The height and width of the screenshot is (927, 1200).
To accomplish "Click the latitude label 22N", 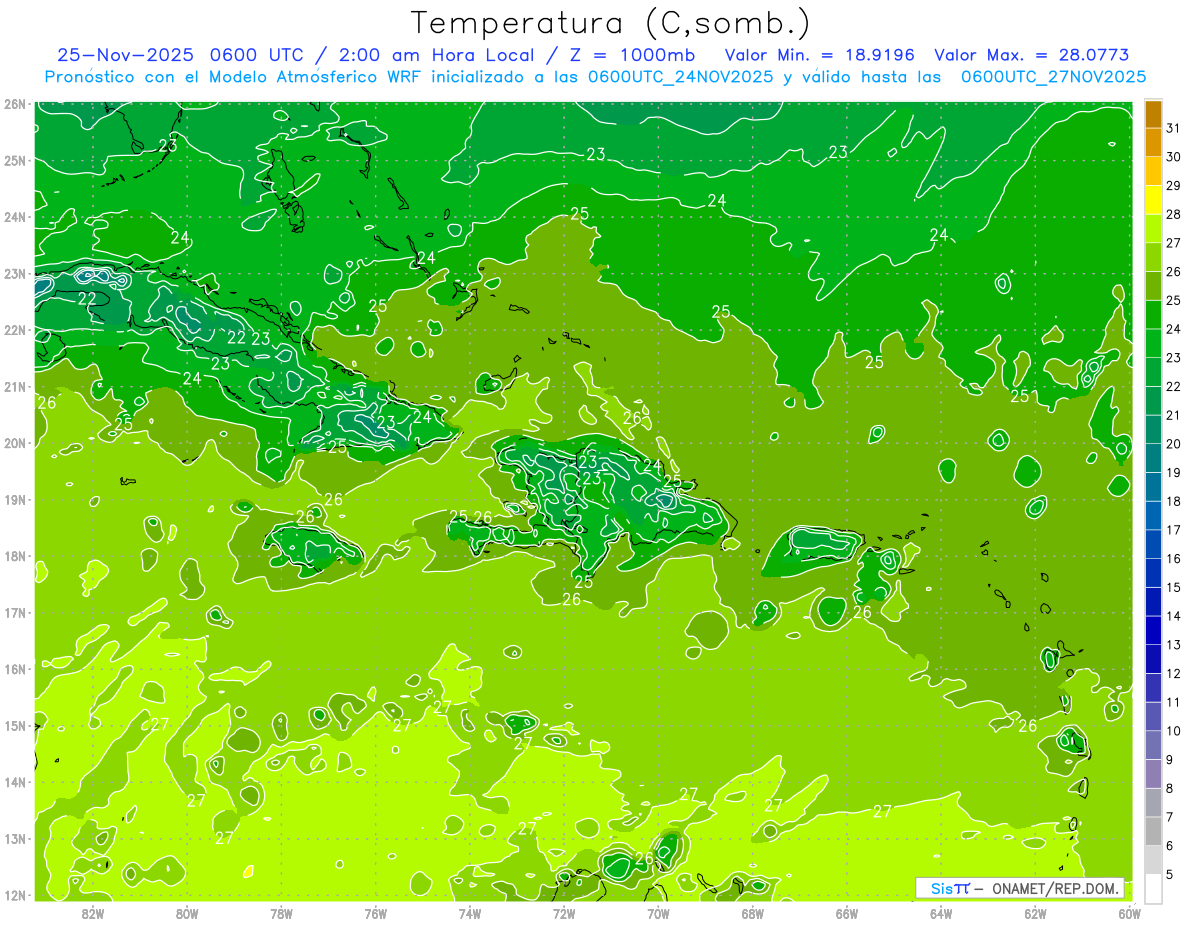I will [15, 330].
